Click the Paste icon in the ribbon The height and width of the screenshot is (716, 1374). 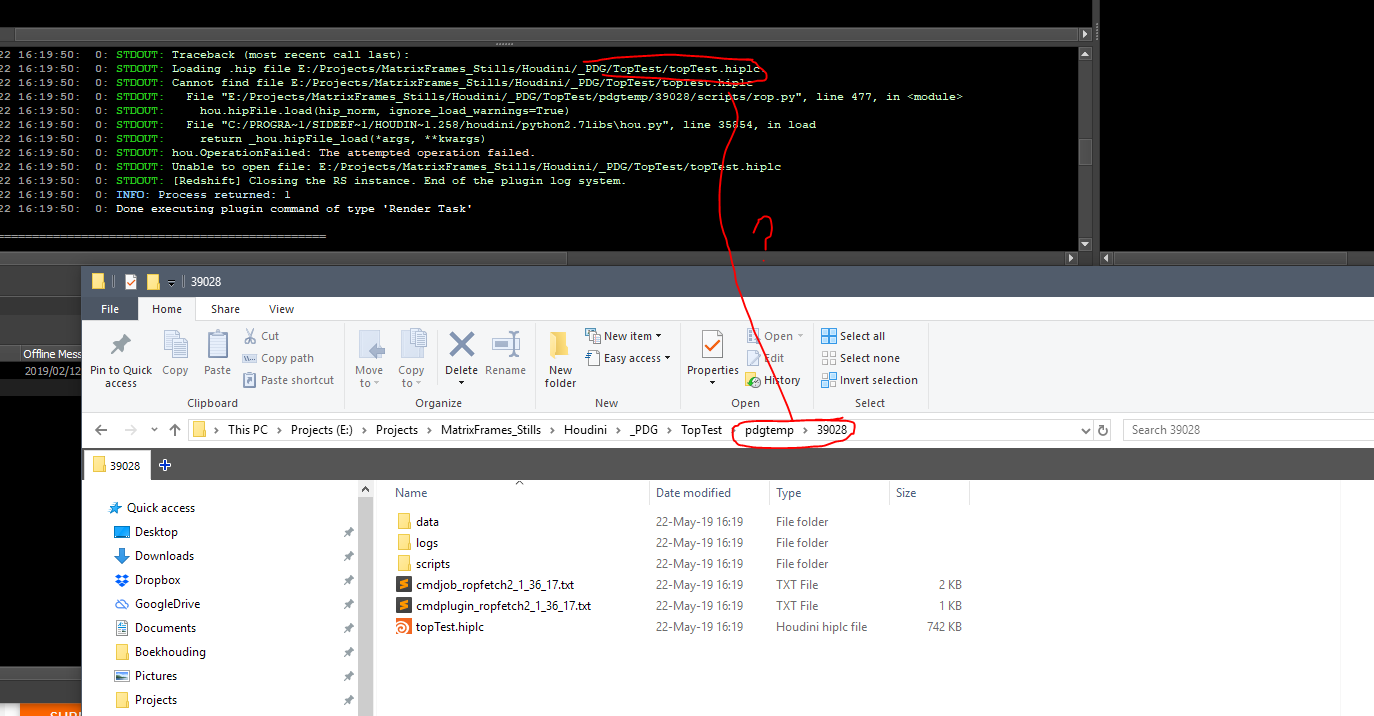pos(217,346)
